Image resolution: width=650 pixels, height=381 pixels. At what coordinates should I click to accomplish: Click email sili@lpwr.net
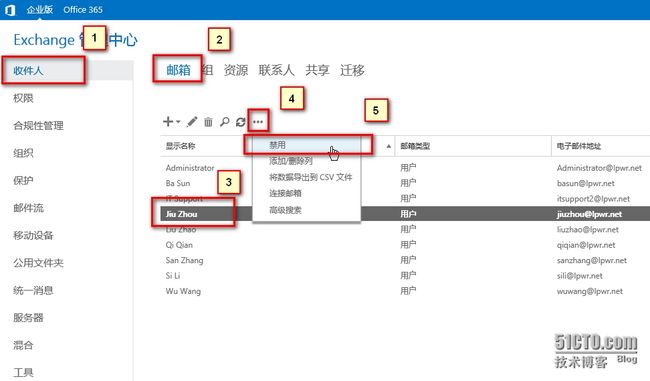pos(580,276)
